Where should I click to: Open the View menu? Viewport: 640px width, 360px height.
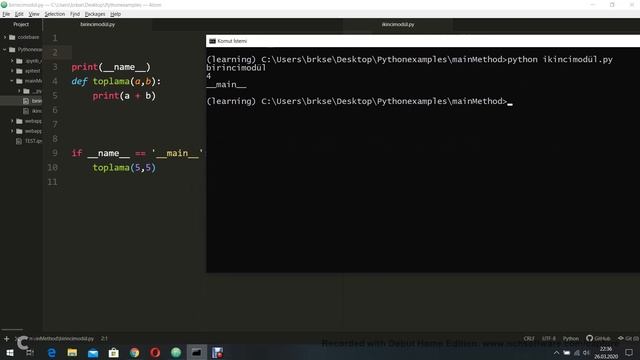click(34, 14)
